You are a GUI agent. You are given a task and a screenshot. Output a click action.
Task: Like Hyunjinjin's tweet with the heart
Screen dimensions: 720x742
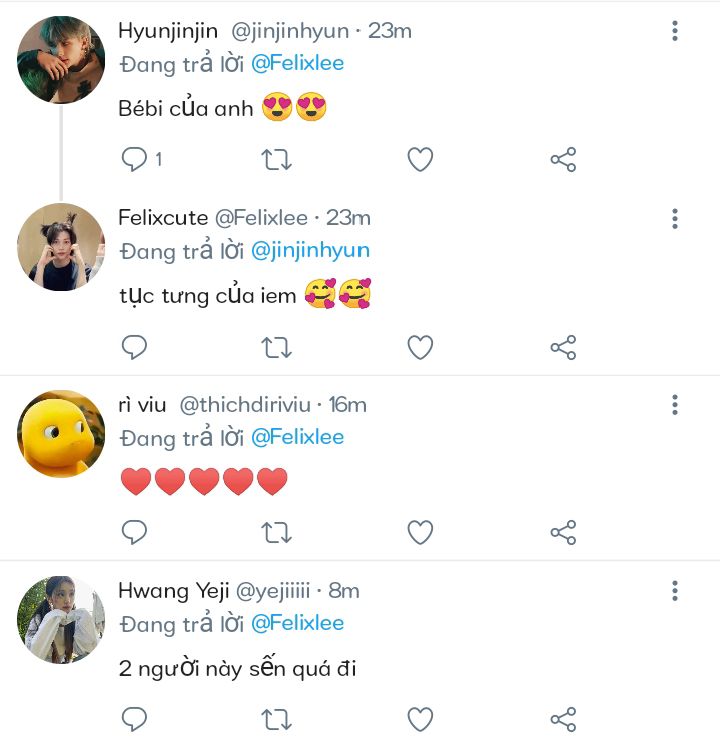[420, 159]
